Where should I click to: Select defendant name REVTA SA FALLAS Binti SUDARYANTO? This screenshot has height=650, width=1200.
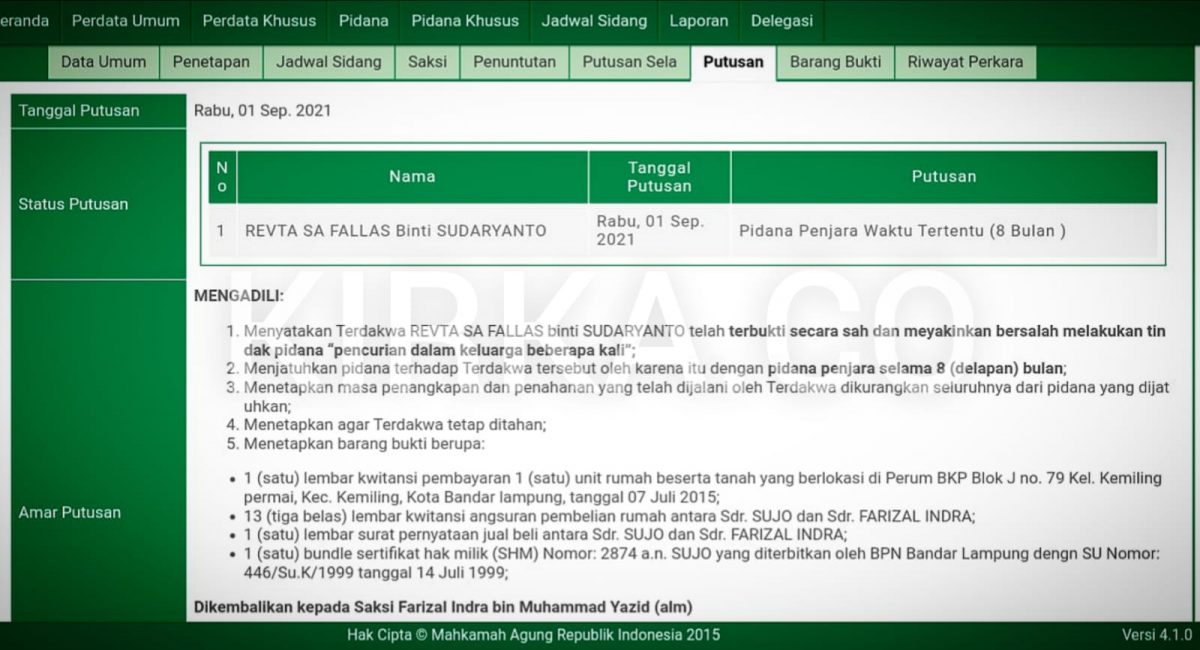(x=396, y=231)
